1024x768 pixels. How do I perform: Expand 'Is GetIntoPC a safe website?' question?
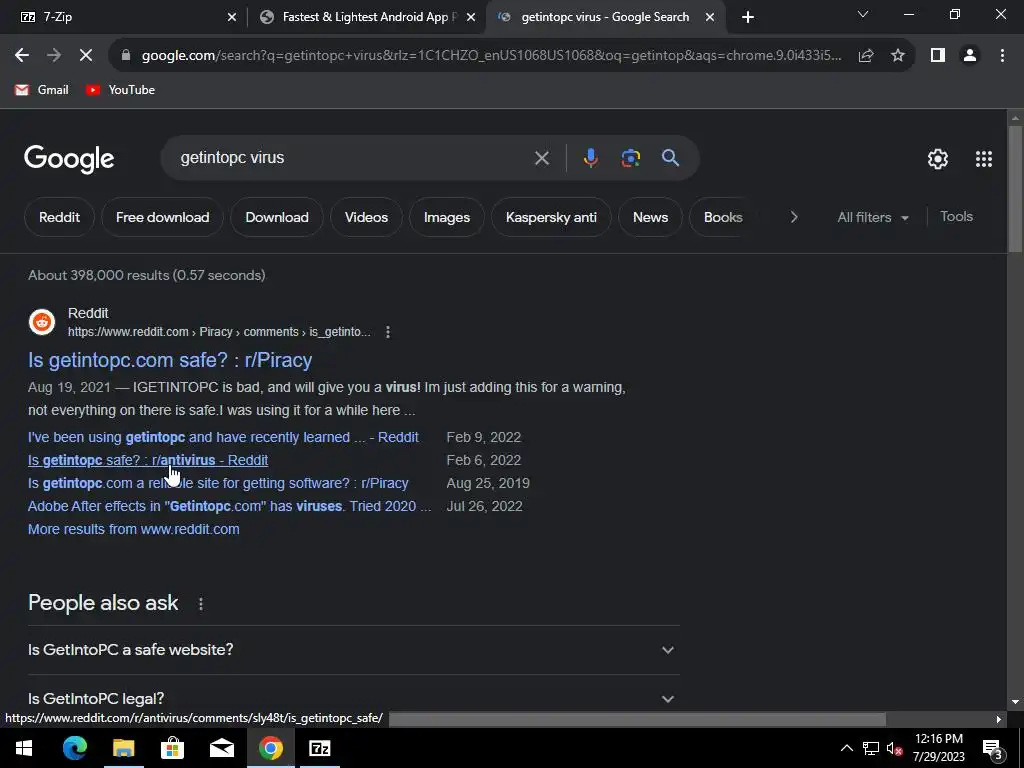[x=353, y=650]
